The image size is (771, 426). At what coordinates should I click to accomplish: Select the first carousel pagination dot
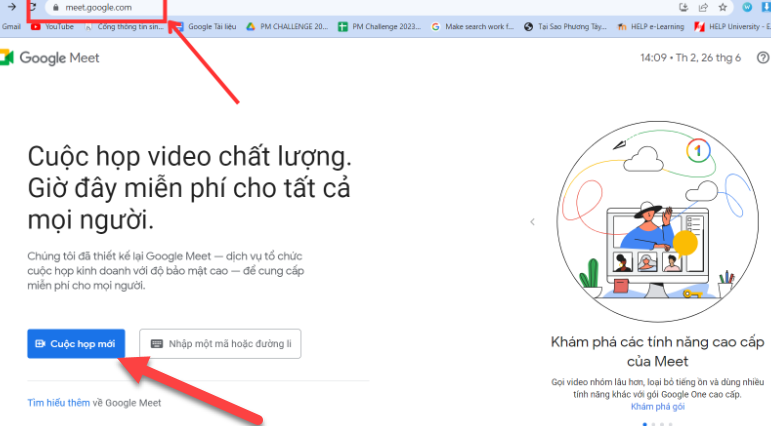click(x=643, y=423)
